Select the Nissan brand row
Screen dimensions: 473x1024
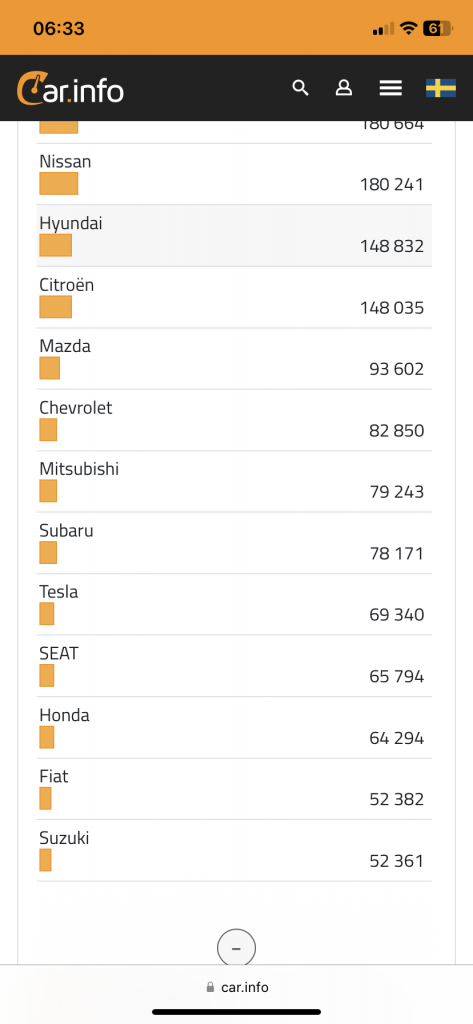pos(234,174)
